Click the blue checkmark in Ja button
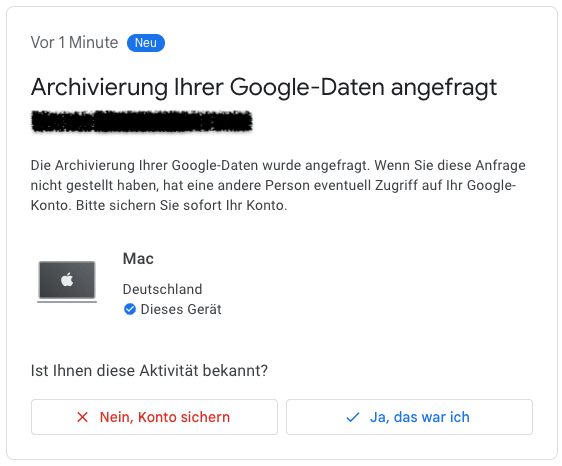The height and width of the screenshot is (466, 562). tap(353, 417)
